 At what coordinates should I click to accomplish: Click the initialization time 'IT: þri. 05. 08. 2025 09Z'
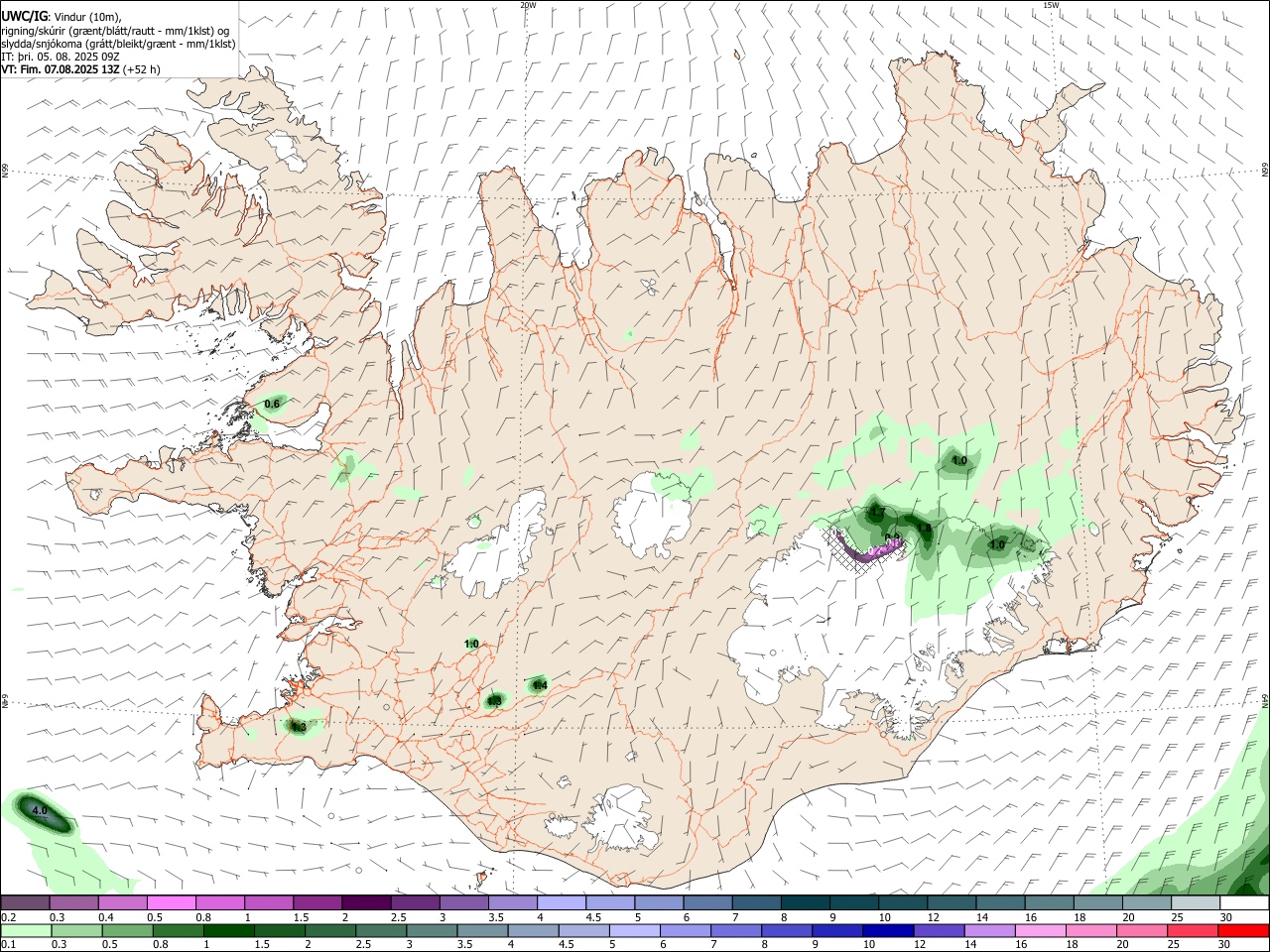point(61,57)
